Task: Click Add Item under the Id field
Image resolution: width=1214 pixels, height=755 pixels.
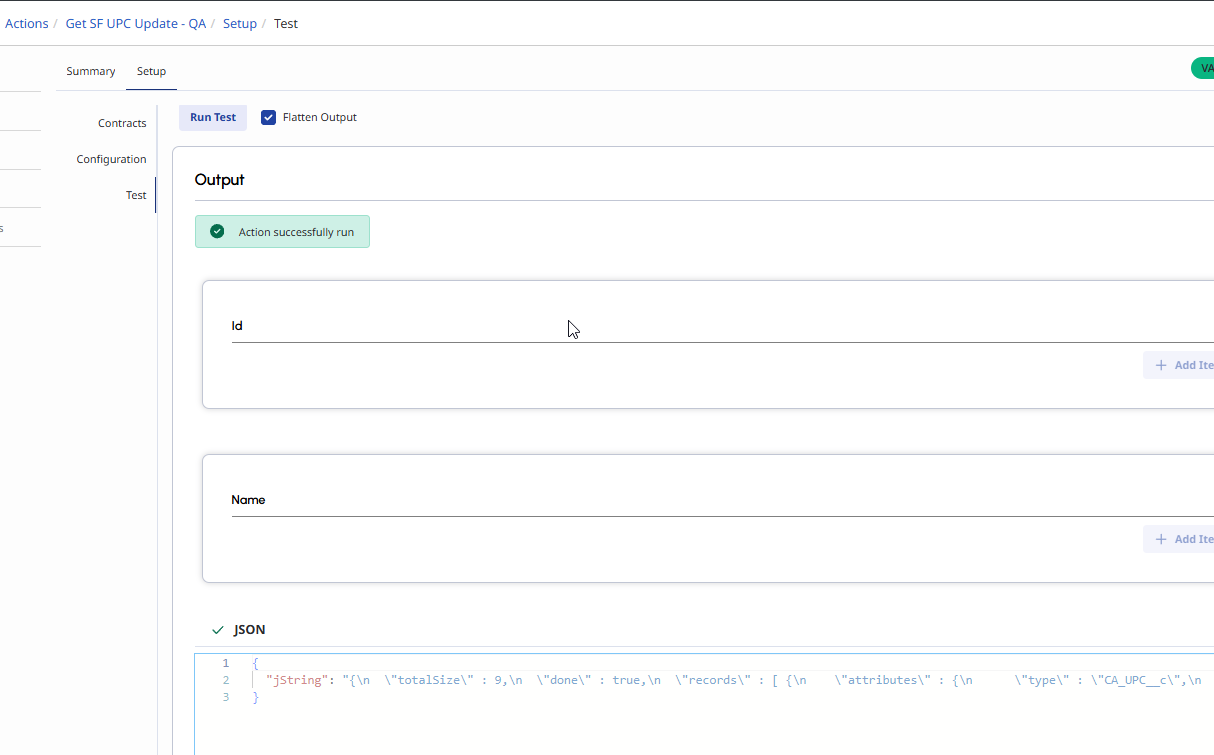Action: 1180,365
